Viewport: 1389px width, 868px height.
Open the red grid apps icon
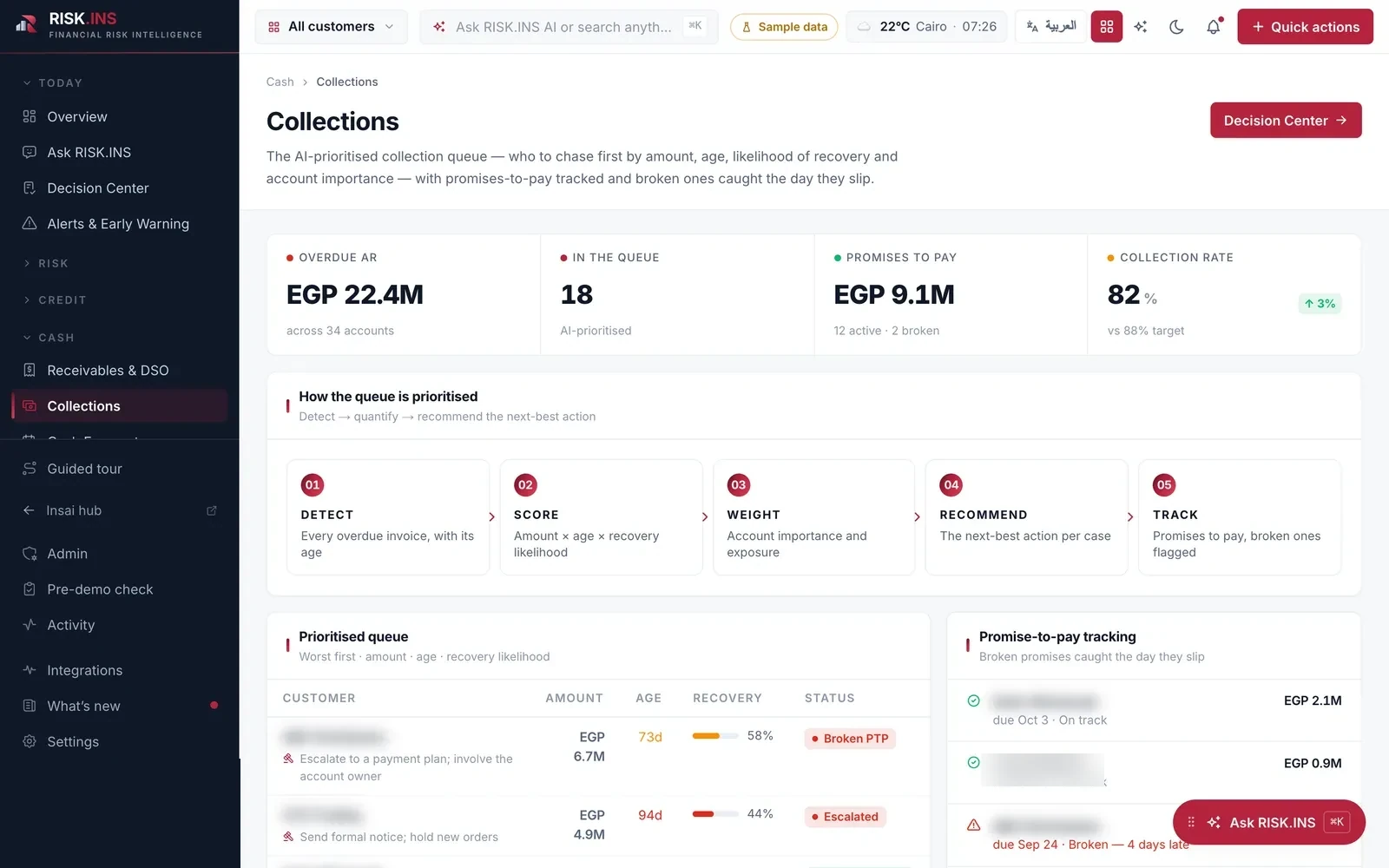click(1106, 27)
